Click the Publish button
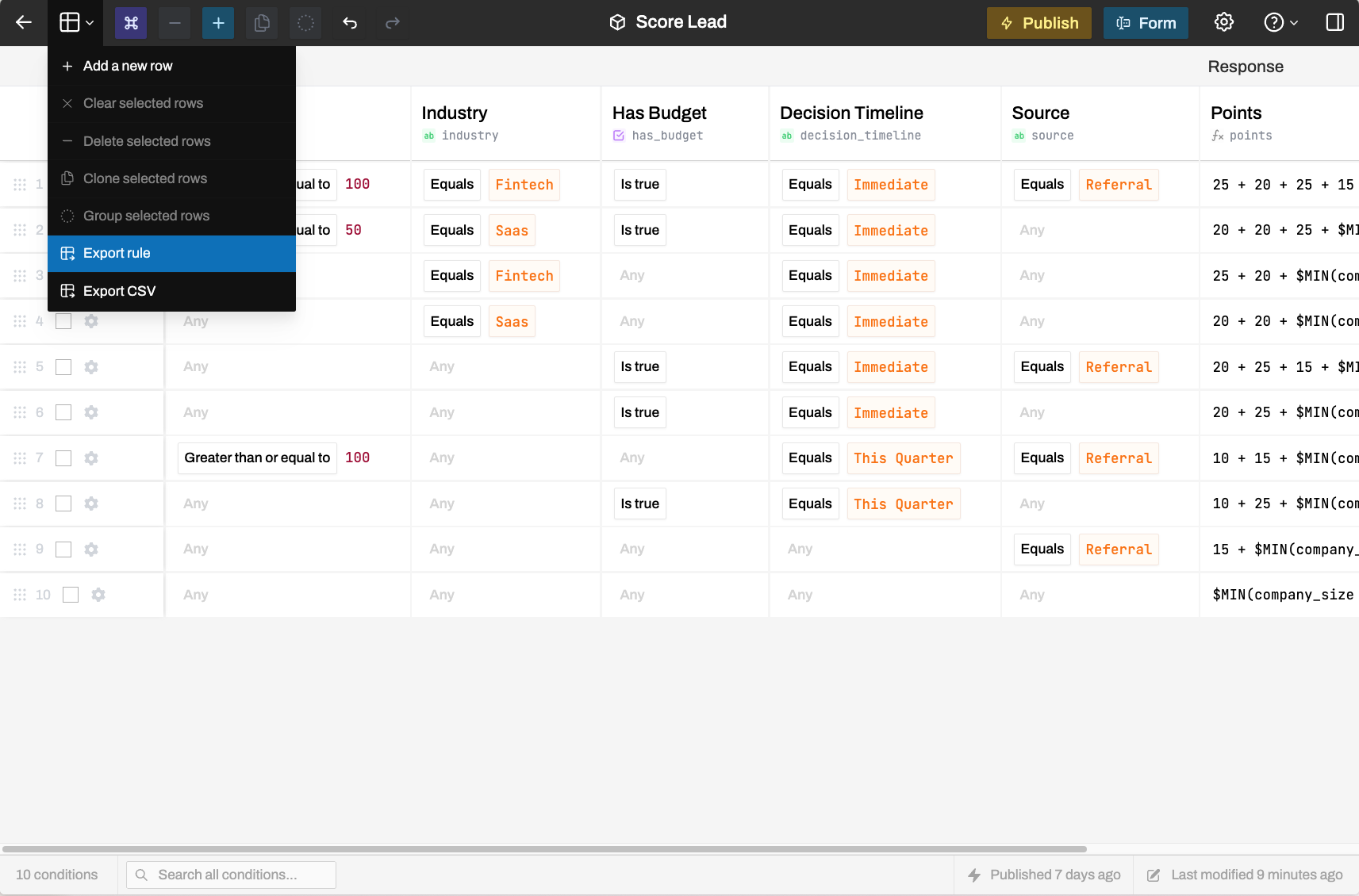This screenshot has width=1359, height=896. click(1038, 22)
